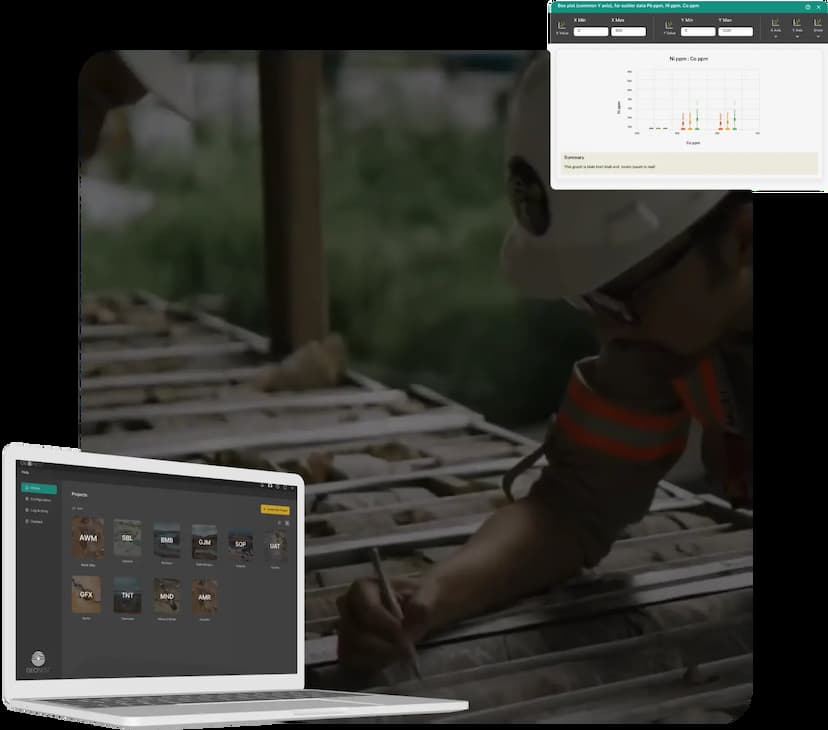Open the SOP project thumbnail
The image size is (828, 730).
[240, 545]
